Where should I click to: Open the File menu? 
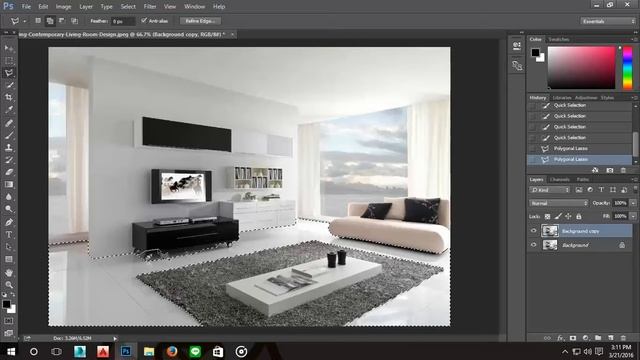pyautogui.click(x=26, y=7)
